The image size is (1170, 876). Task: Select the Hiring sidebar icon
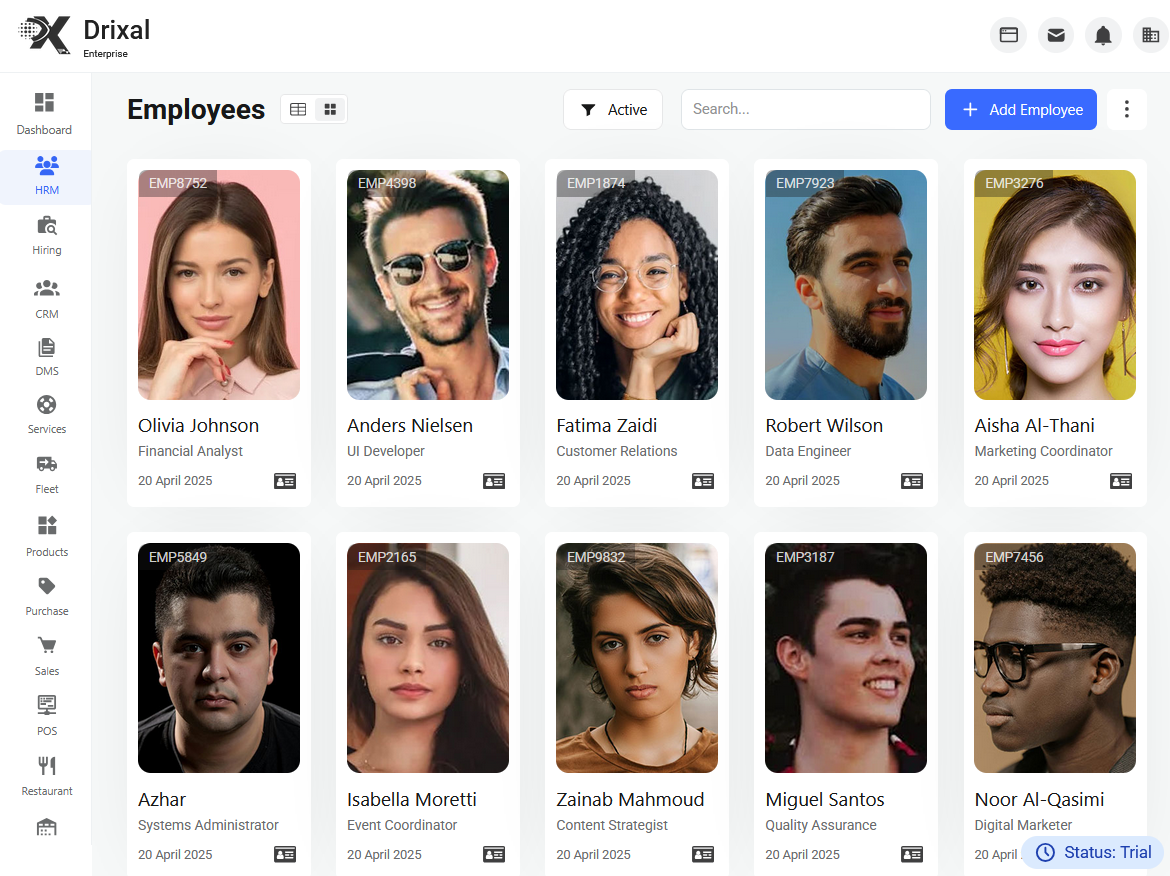[x=46, y=235]
